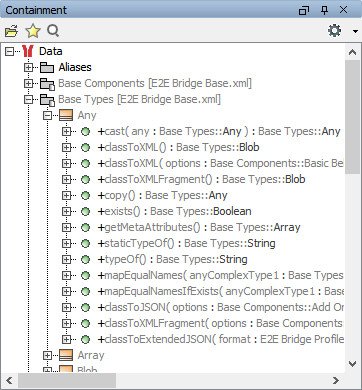Toggle floating panel restore button
The height and width of the screenshot is (390, 362).
(x=304, y=10)
